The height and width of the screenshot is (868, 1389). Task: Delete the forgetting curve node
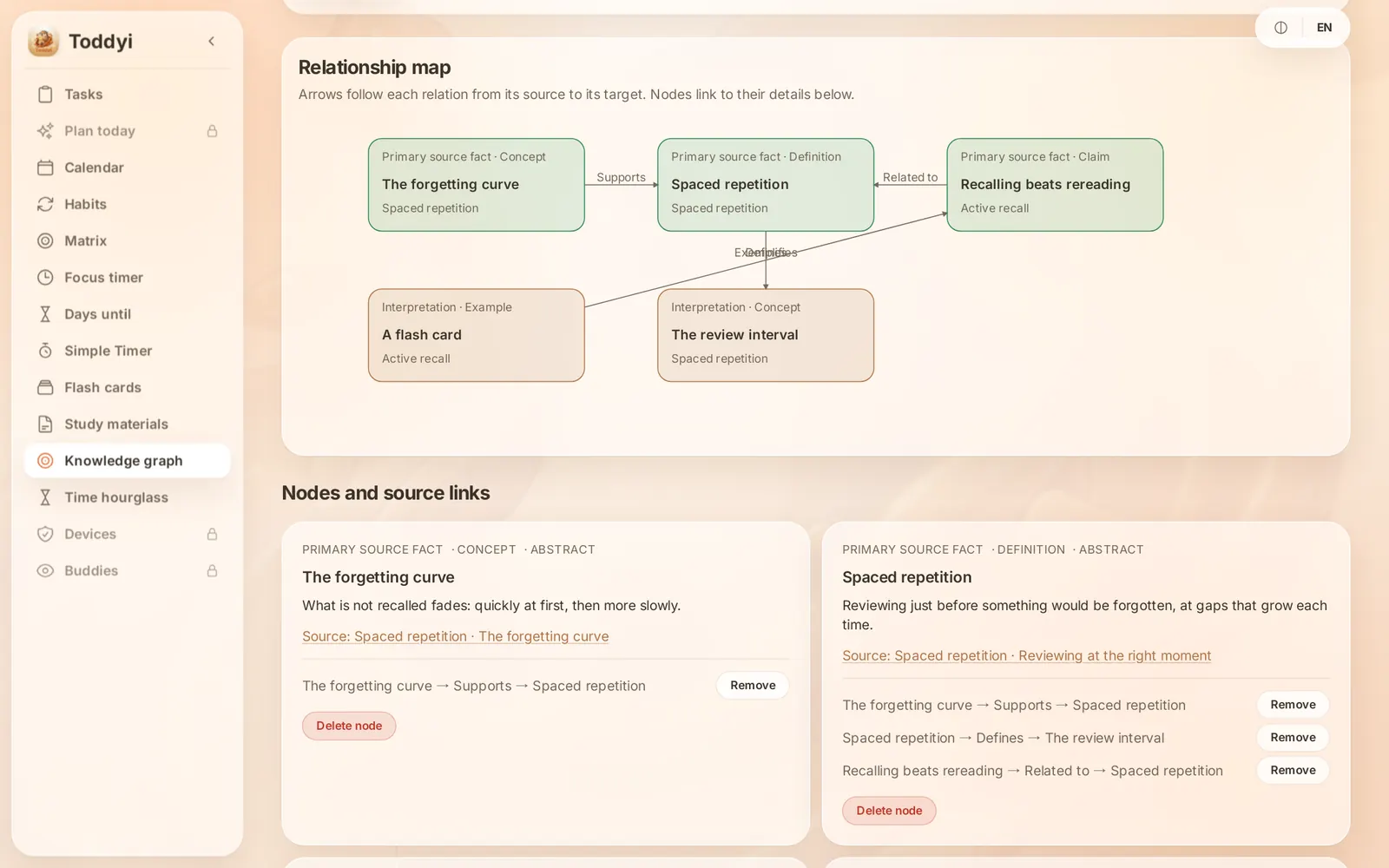(349, 726)
